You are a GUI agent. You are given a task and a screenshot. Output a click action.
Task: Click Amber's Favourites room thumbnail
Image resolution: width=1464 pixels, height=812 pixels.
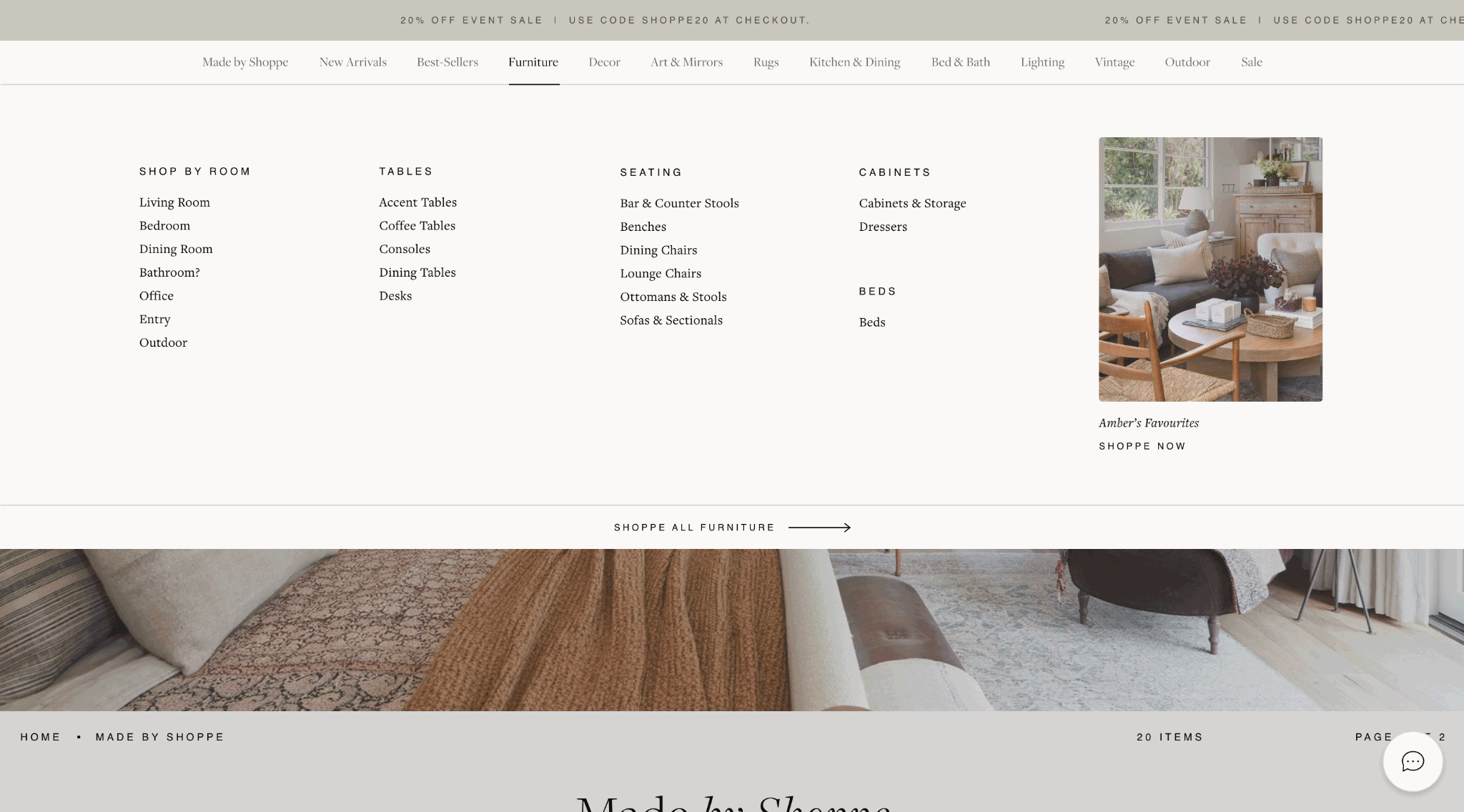pyautogui.click(x=1210, y=269)
